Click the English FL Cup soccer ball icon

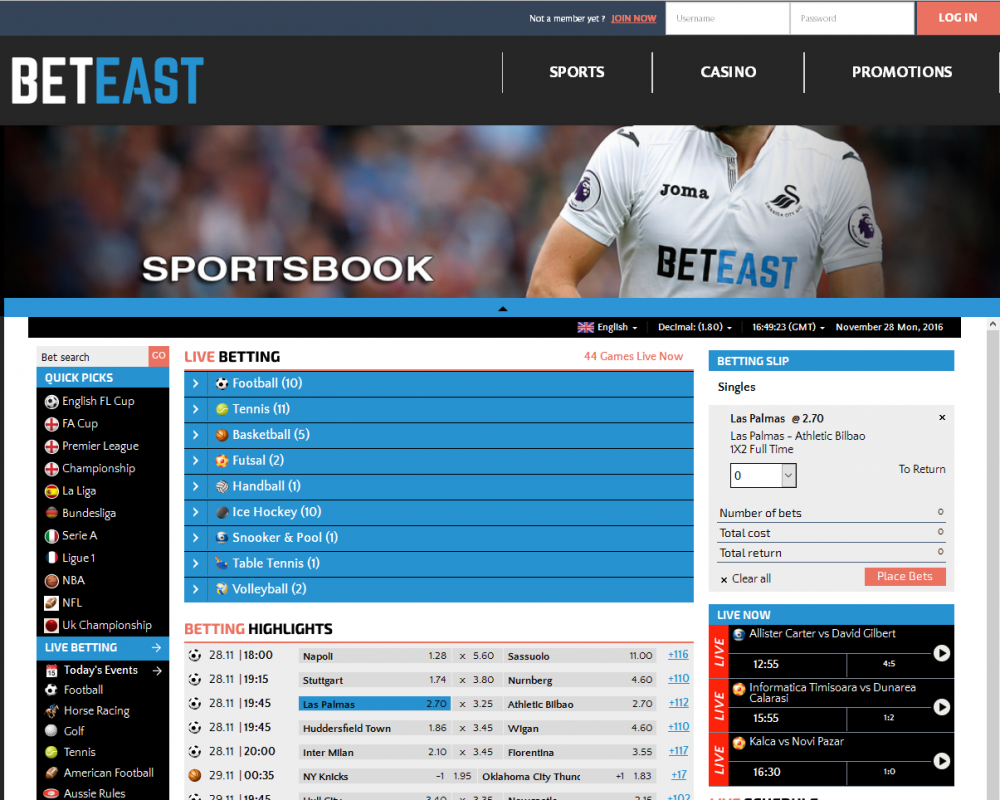tap(52, 402)
